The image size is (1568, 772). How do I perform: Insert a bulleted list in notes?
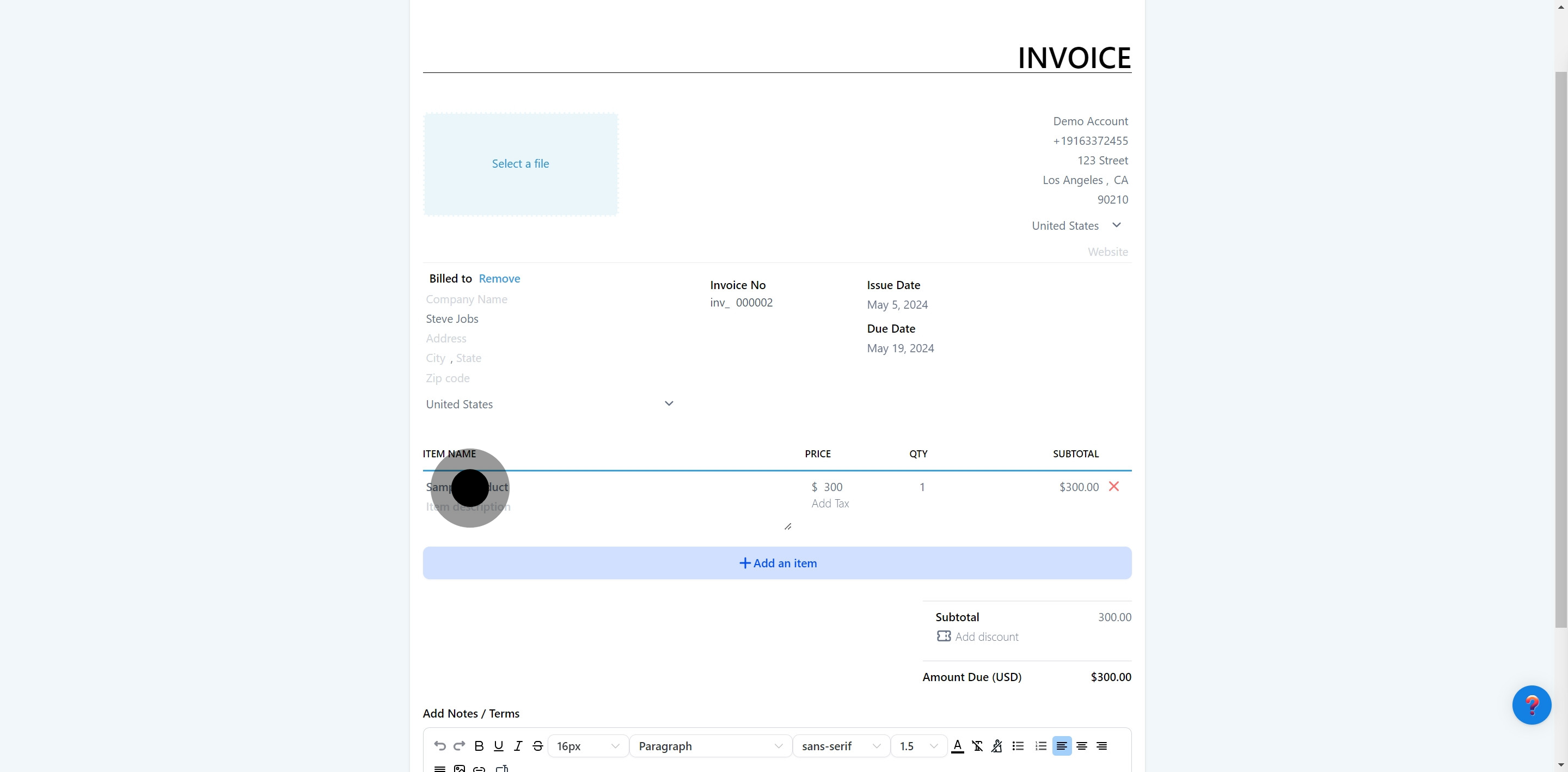[1018, 746]
